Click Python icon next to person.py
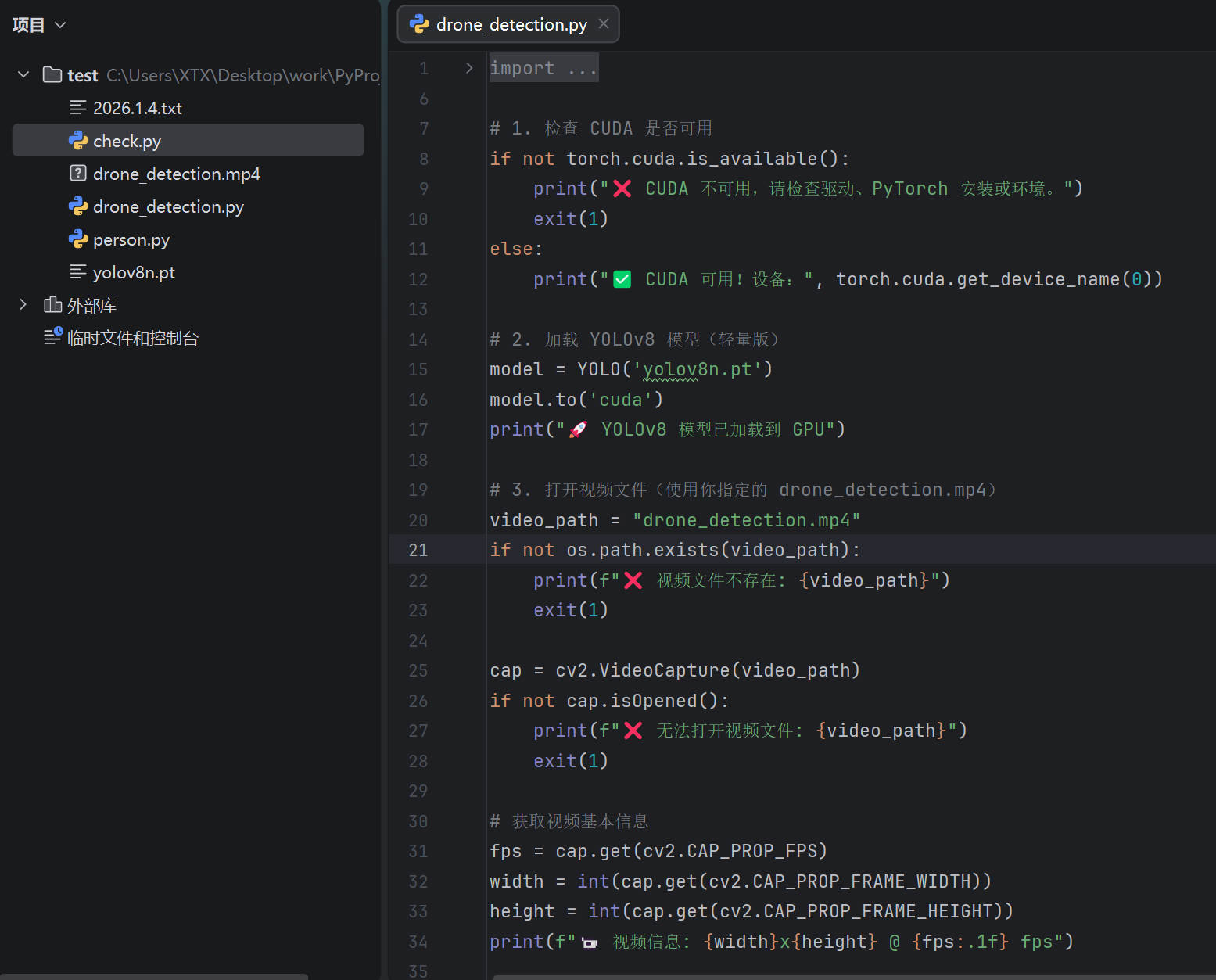 click(x=78, y=239)
